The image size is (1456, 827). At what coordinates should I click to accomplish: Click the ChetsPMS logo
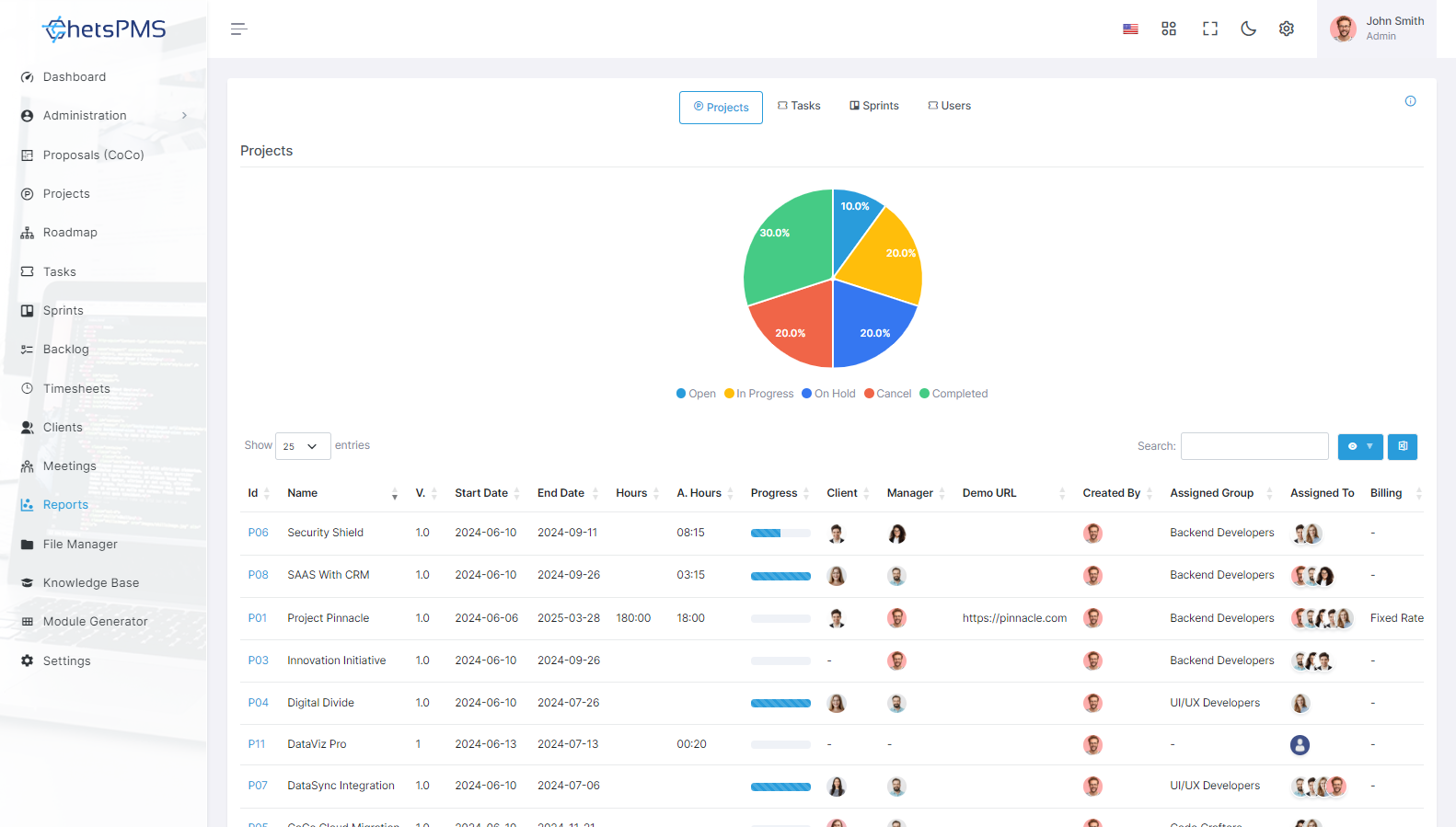pos(104,29)
